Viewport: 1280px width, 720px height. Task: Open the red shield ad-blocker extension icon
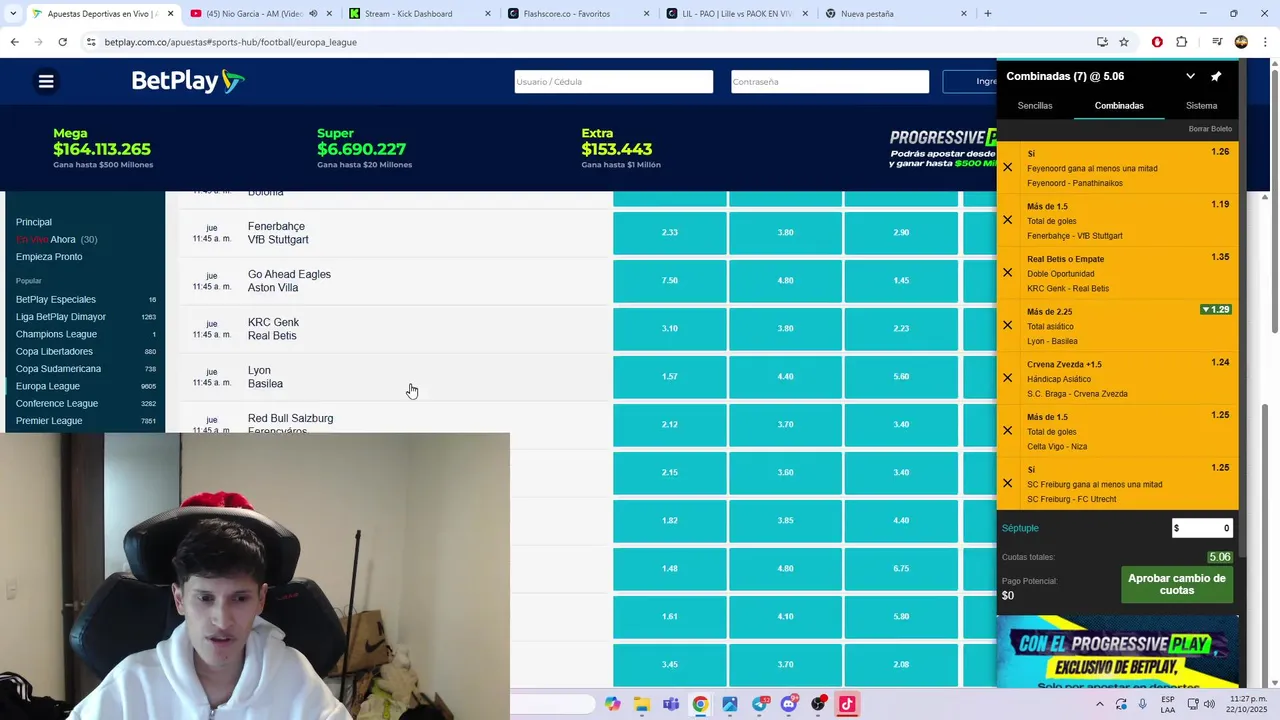pyautogui.click(x=1157, y=42)
